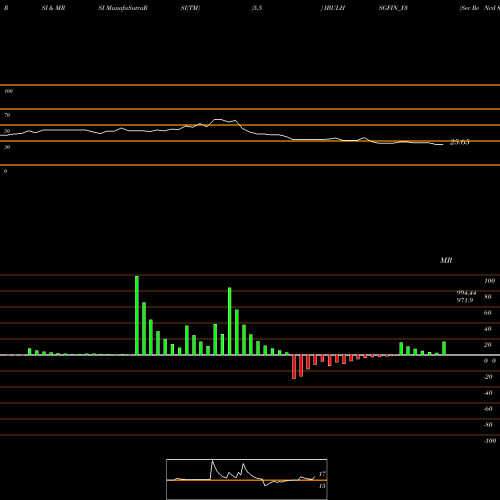The width and height of the screenshot is (500, 500).
Task: Click the 'SI MunafaSutraR' header text
Action: coord(123,8)
